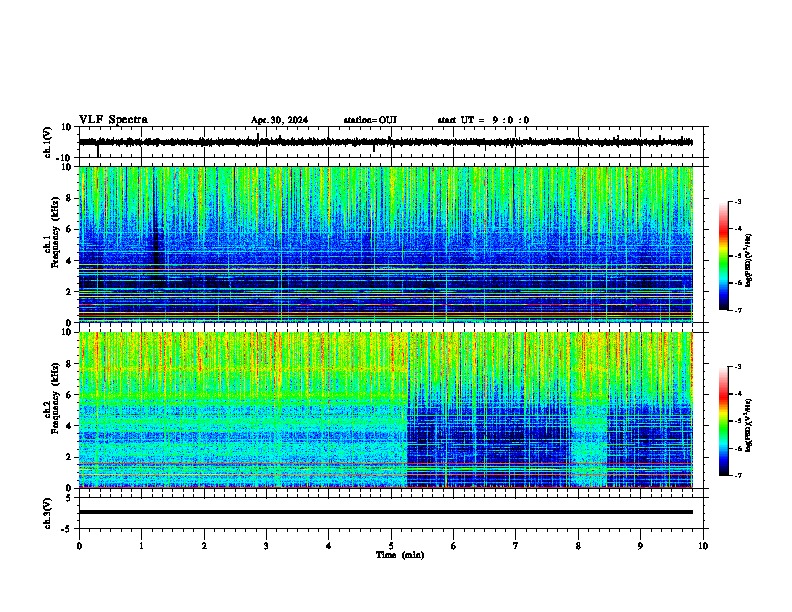Select the "Apr. 30, 2024" date label
This screenshot has width=792, height=612.
(x=279, y=120)
